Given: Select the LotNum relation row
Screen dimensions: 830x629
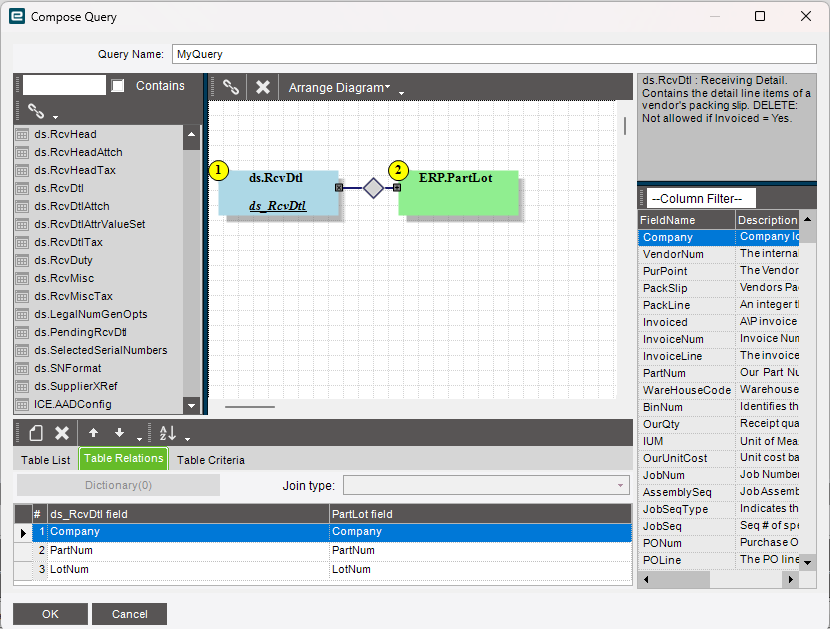Looking at the screenshot, I should click(x=332, y=570).
